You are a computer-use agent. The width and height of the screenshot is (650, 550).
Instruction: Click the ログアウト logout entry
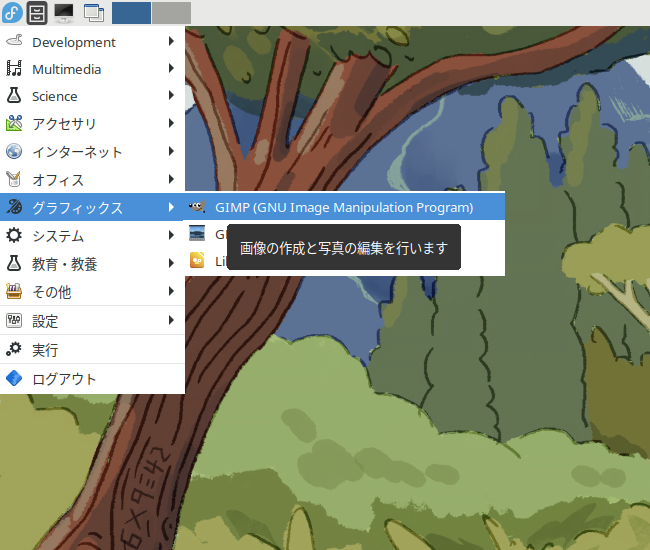click(x=92, y=378)
